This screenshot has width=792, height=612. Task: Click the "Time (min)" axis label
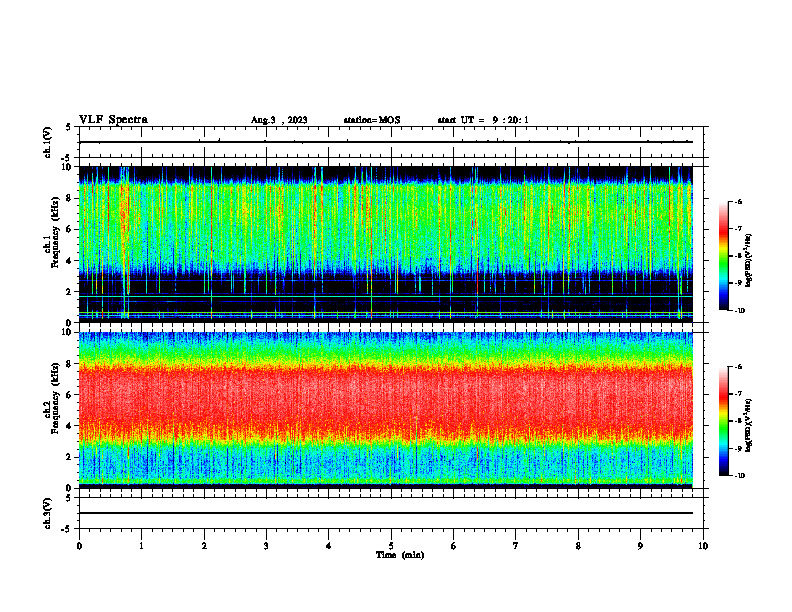pyautogui.click(x=400, y=555)
